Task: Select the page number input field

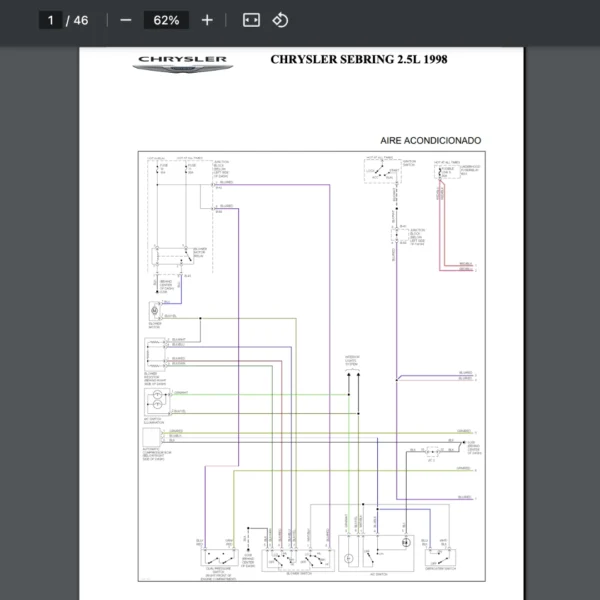Action: [51, 20]
